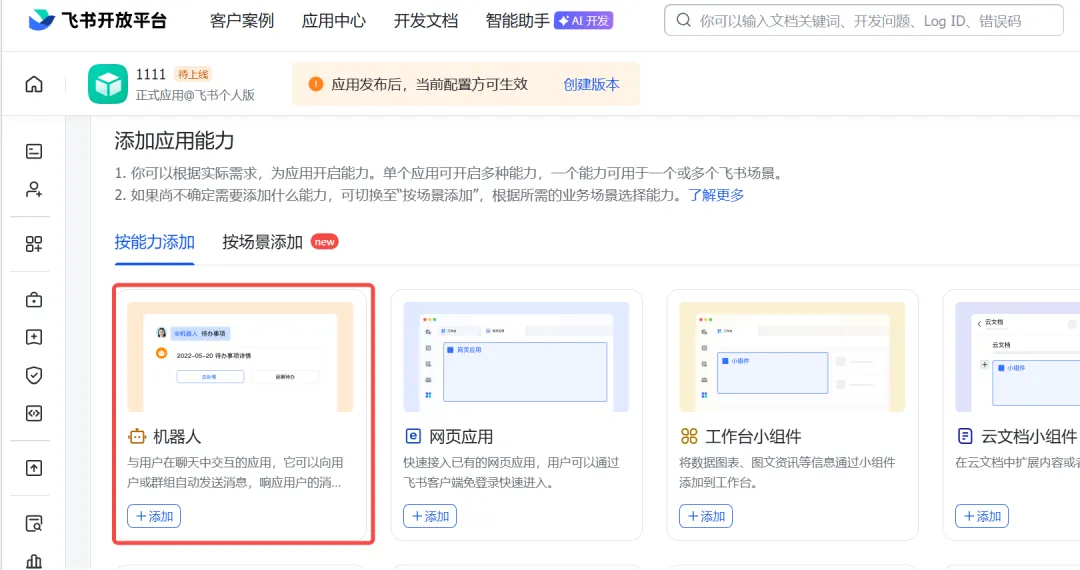Viewport: 1080px width, 570px height.
Task: Switch to the 按场景添加 tab
Action: click(x=262, y=242)
